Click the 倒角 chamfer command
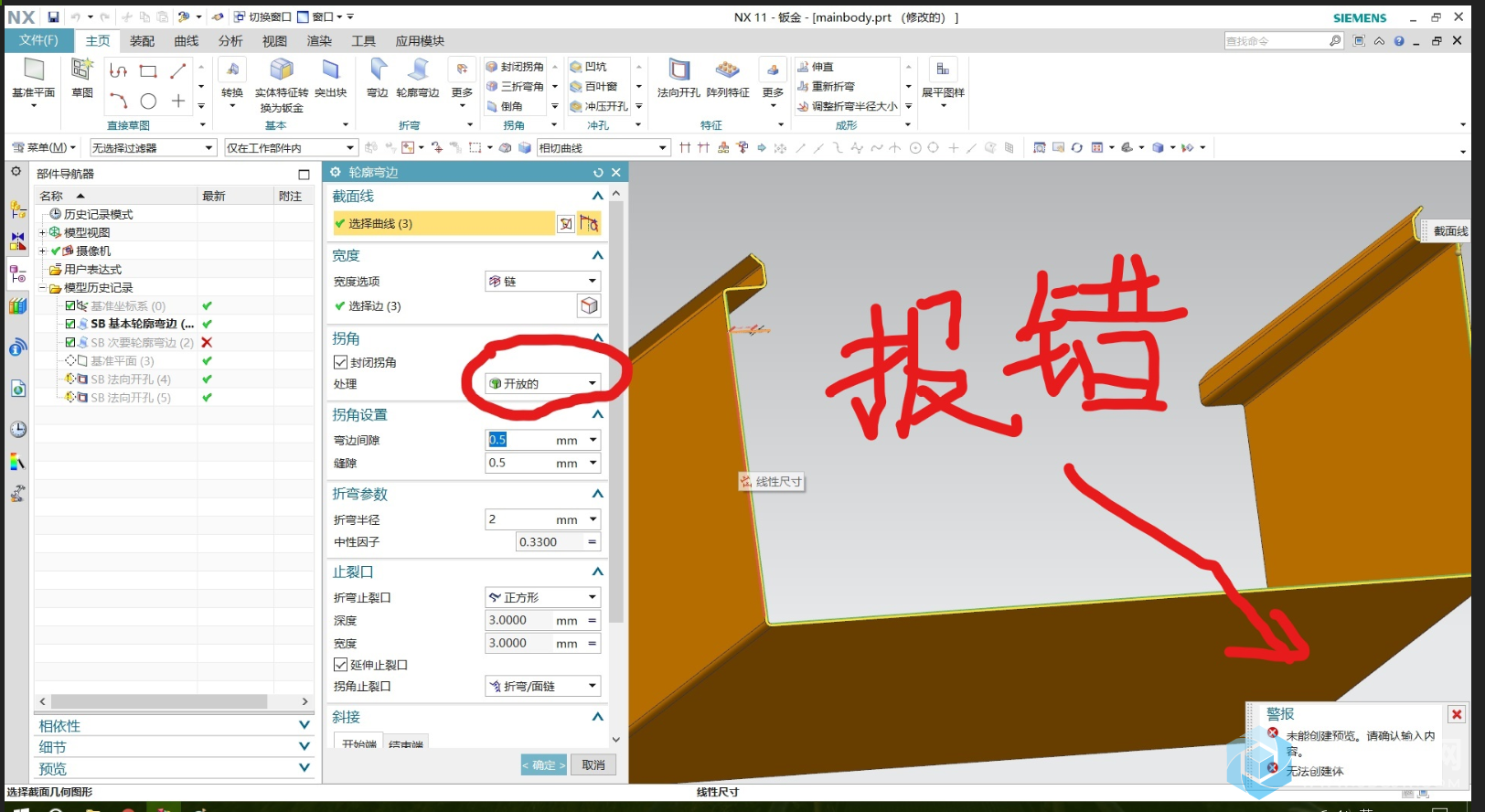 coord(505,107)
